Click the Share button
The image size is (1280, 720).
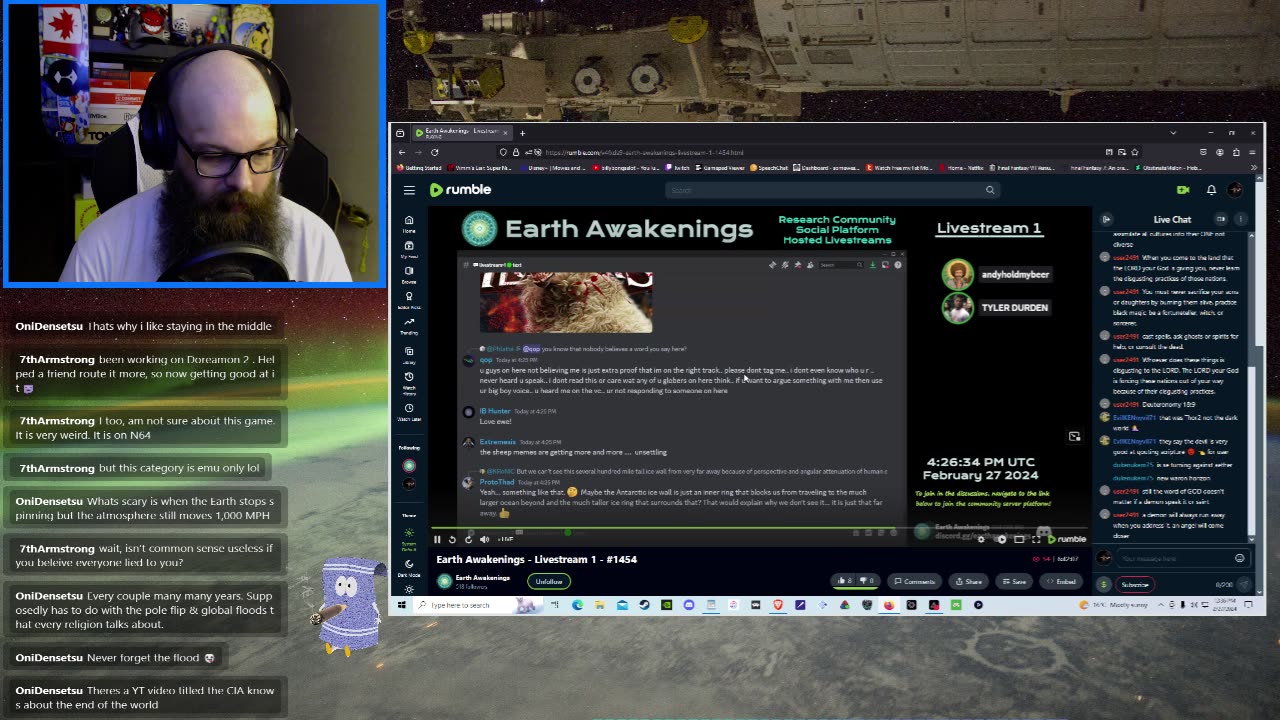[x=968, y=581]
